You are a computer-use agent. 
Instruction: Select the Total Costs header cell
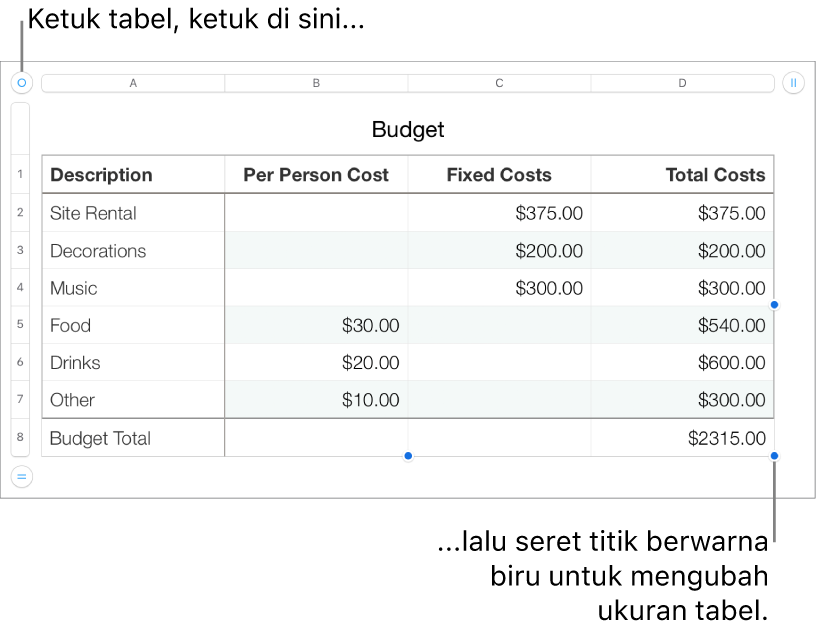(x=682, y=175)
